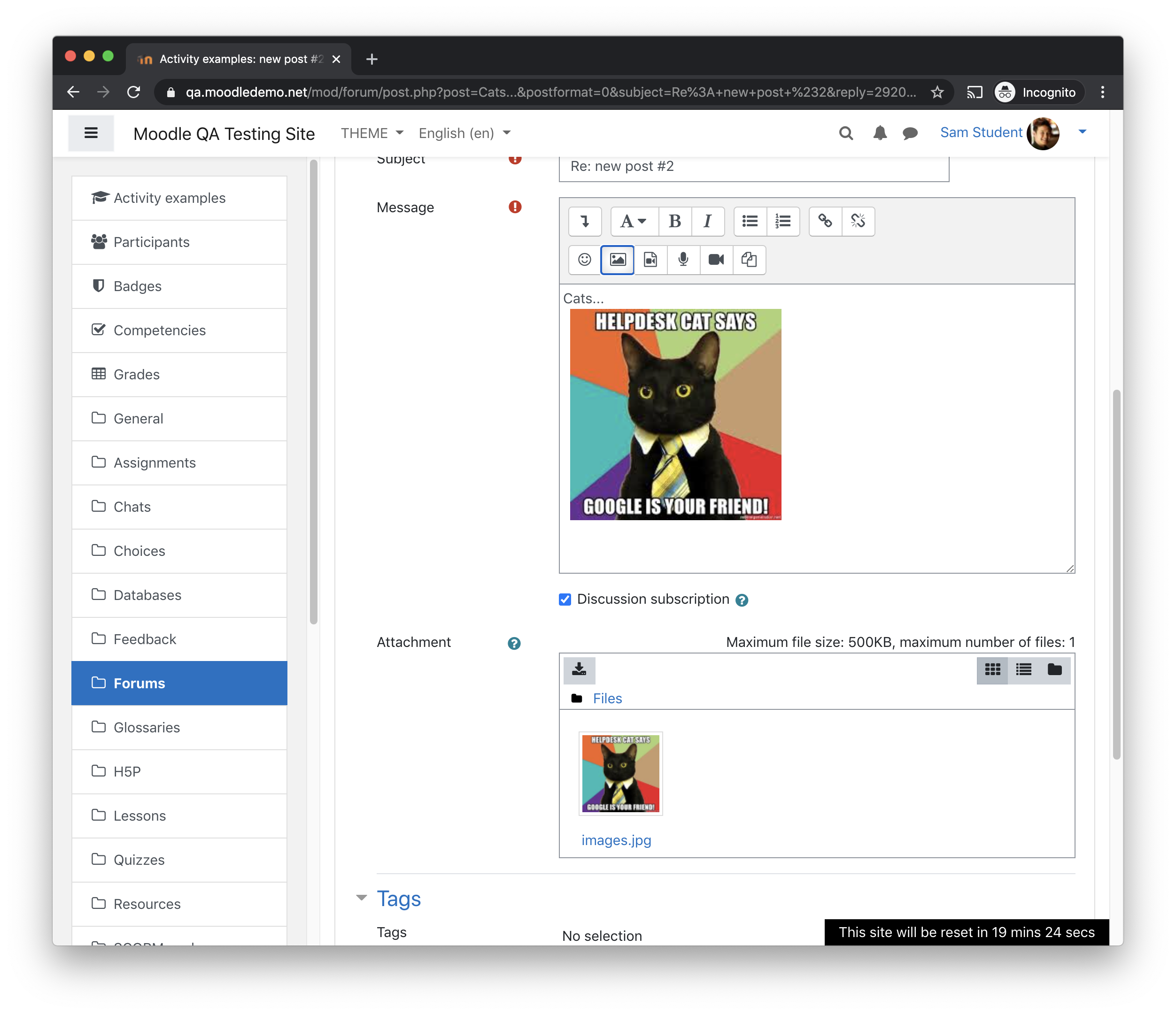Image resolution: width=1176 pixels, height=1015 pixels.
Task: Open Resources section in sidebar
Action: pos(179,904)
